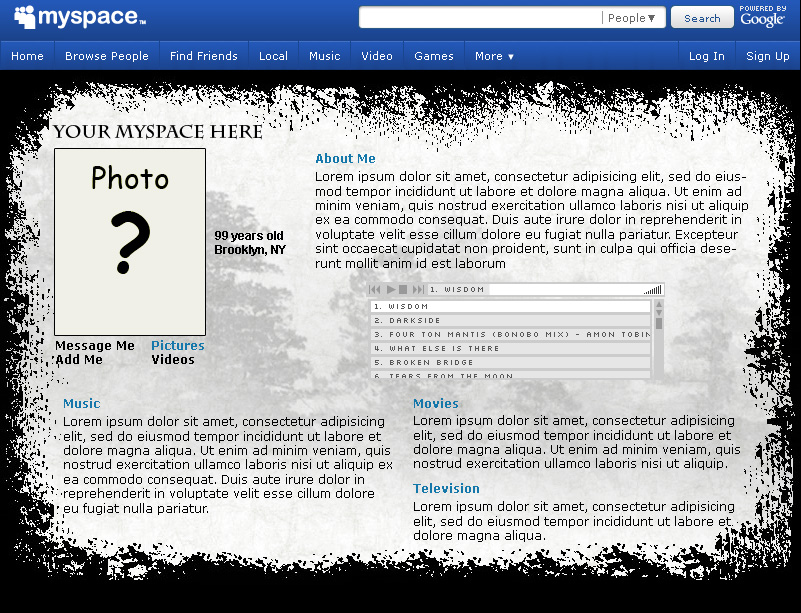This screenshot has height=613, width=801.
Task: Click the Add Me link
Action: pos(79,360)
